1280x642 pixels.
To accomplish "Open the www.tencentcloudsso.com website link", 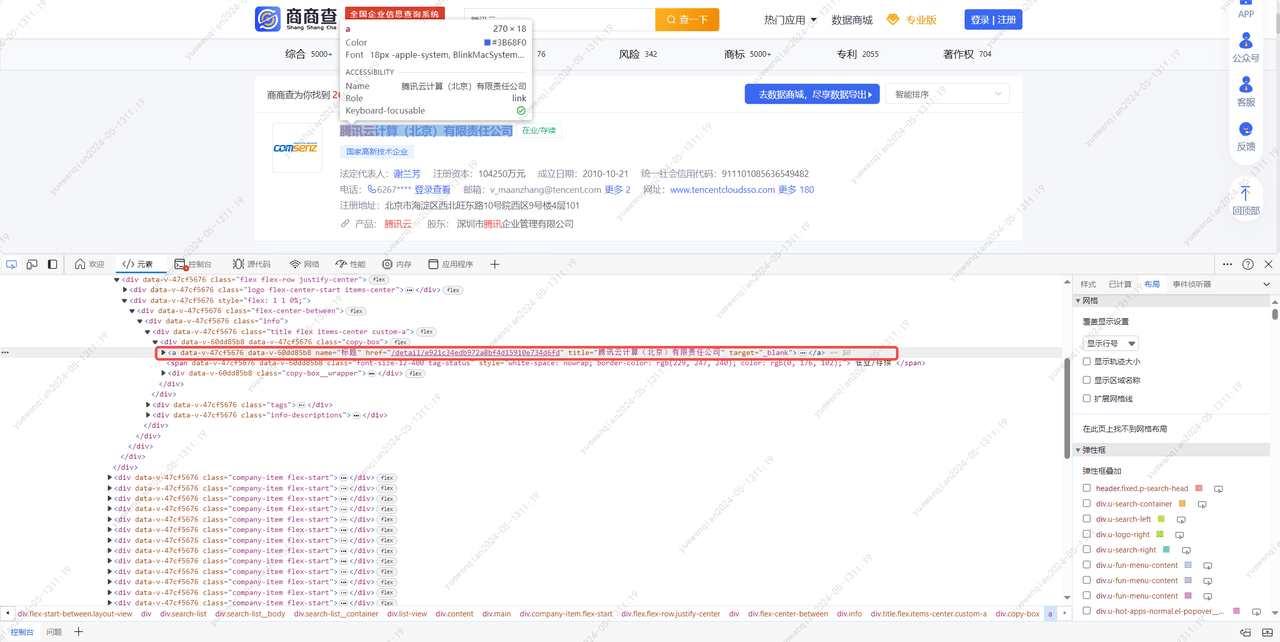I will pyautogui.click(x=722, y=190).
